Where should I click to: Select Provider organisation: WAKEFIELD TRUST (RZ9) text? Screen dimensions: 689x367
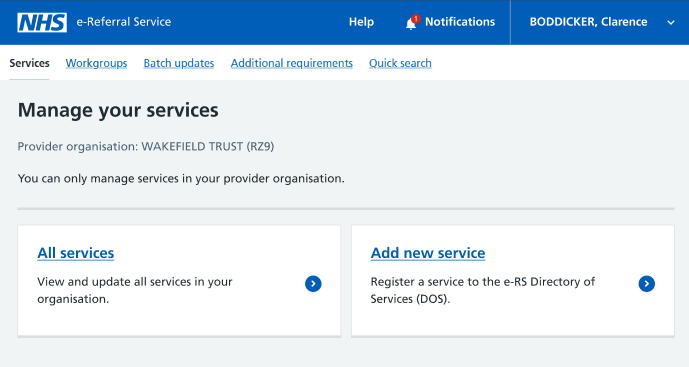point(146,146)
